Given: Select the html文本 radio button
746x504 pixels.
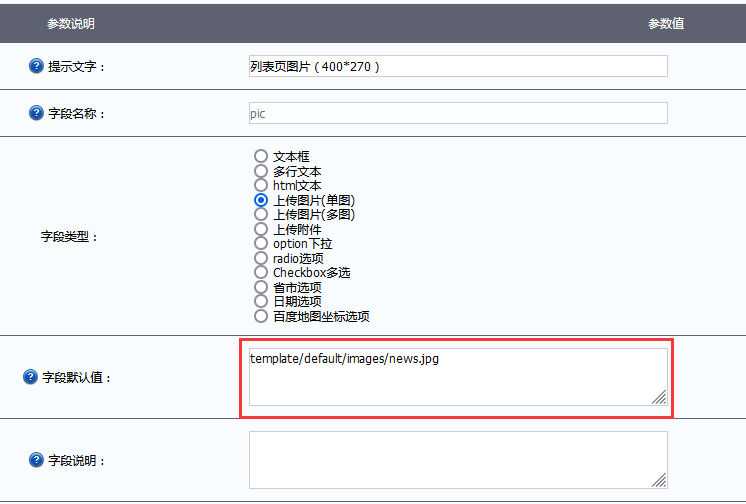Looking at the screenshot, I should (261, 185).
